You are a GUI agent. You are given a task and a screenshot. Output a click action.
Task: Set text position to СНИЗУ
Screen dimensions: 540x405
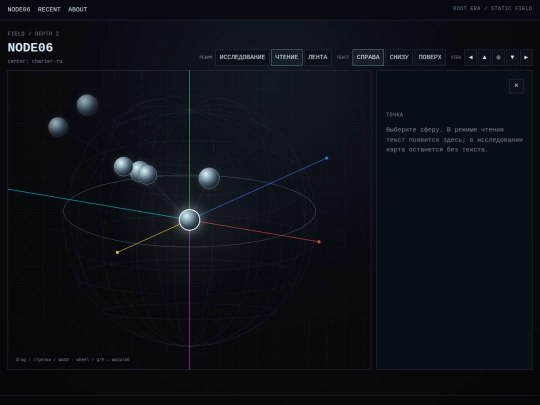[399, 58]
